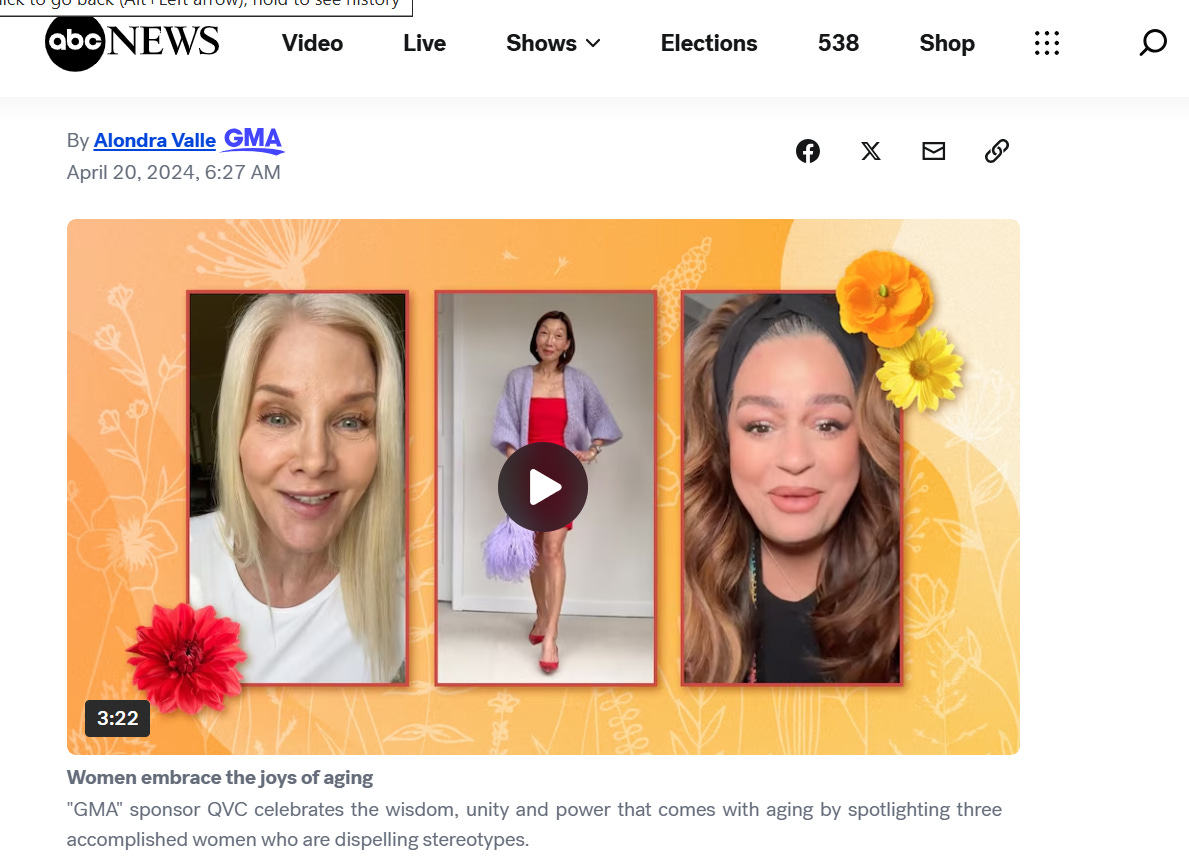Image resolution: width=1189 pixels, height=859 pixels.
Task: Open the dotted grid more menu
Action: click(x=1046, y=43)
